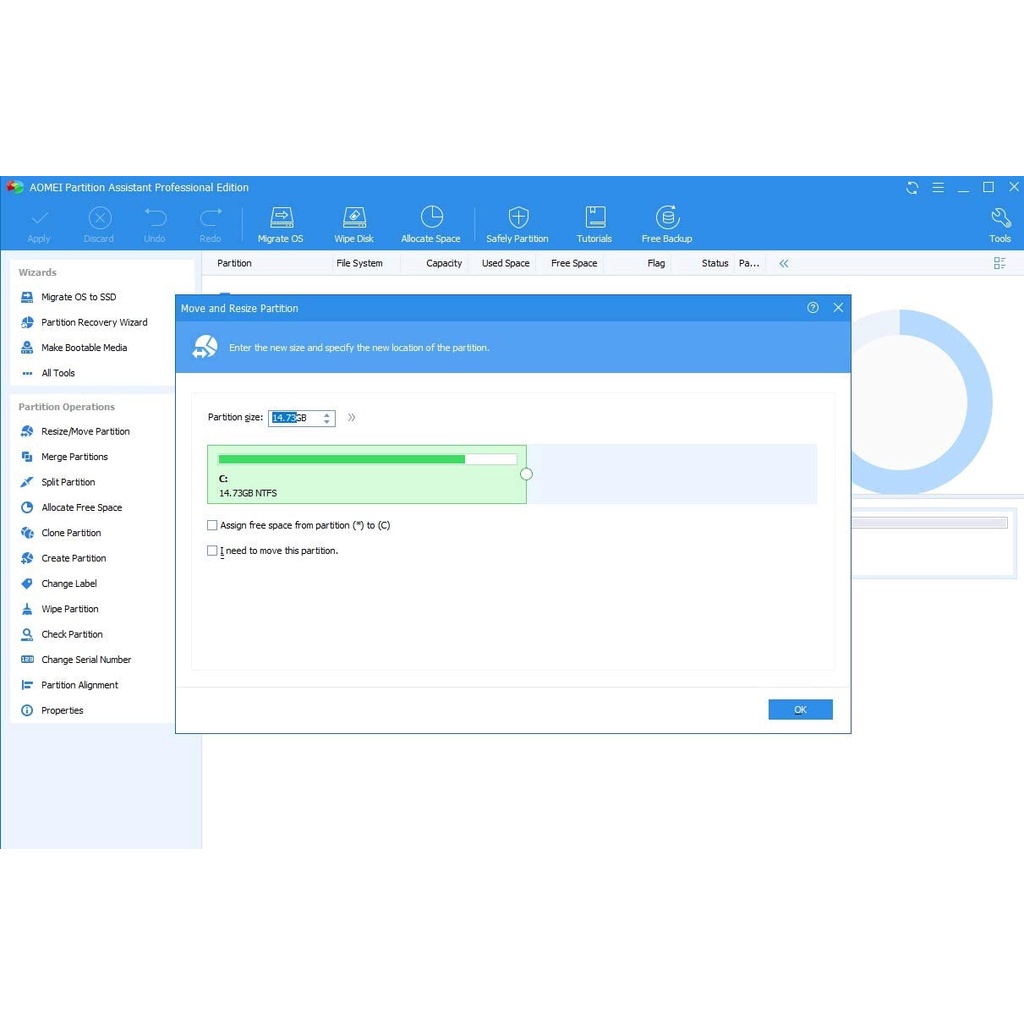Open the hamburger menu in the title bar

click(x=938, y=188)
